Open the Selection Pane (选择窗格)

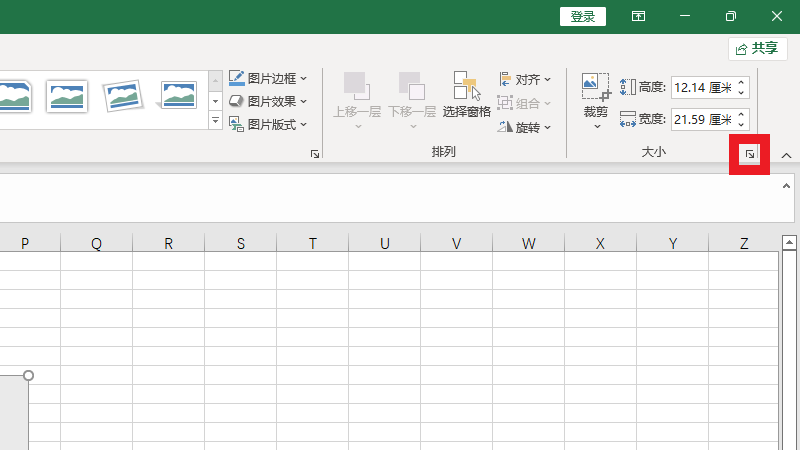(x=466, y=95)
